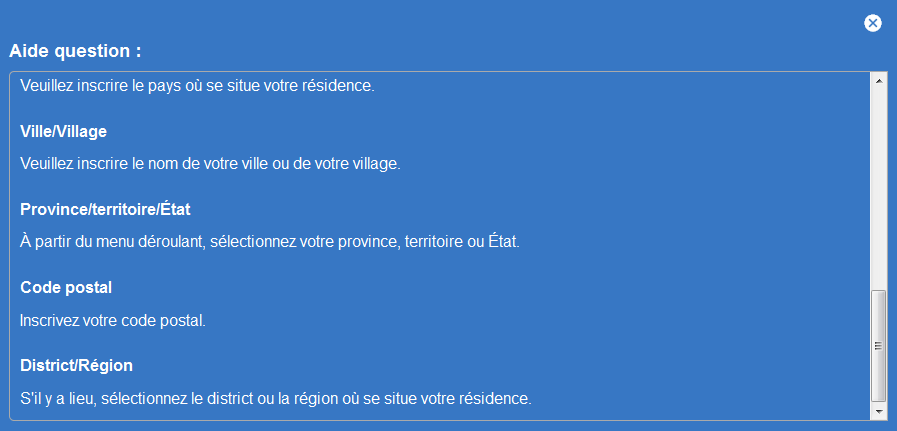Screen dimensions: 897x431
Task: Click the sentence about the country of residence
Action: [x=197, y=86]
